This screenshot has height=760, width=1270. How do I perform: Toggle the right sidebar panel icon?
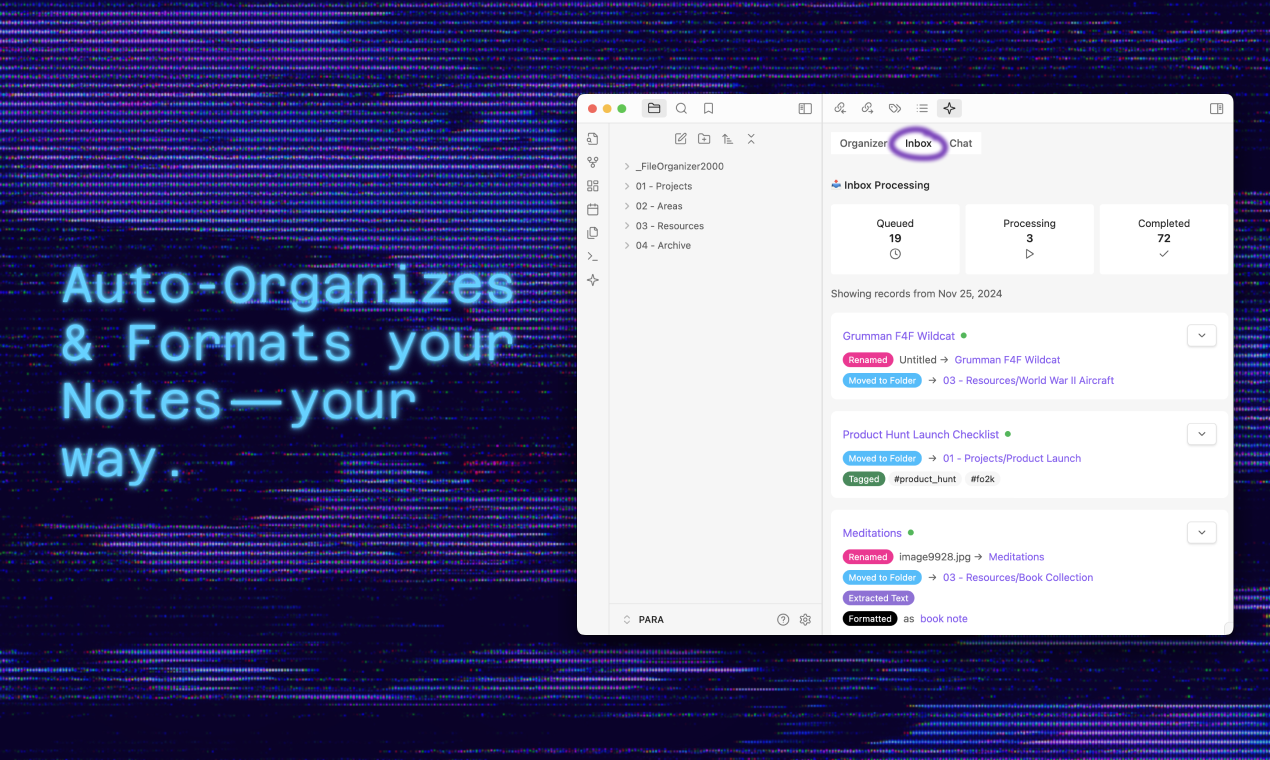(1216, 108)
